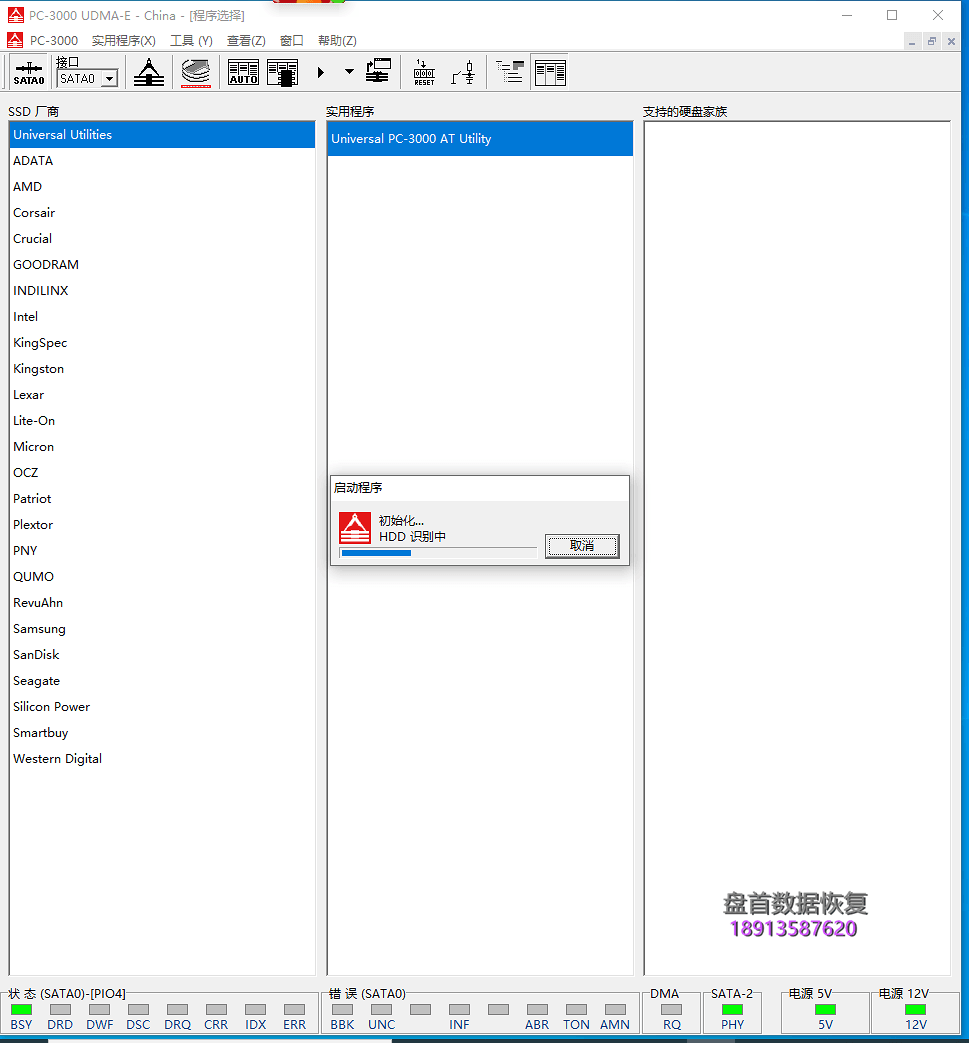Click the BBK error indicator
Viewport: 969px width, 1043px height.
click(343, 1010)
